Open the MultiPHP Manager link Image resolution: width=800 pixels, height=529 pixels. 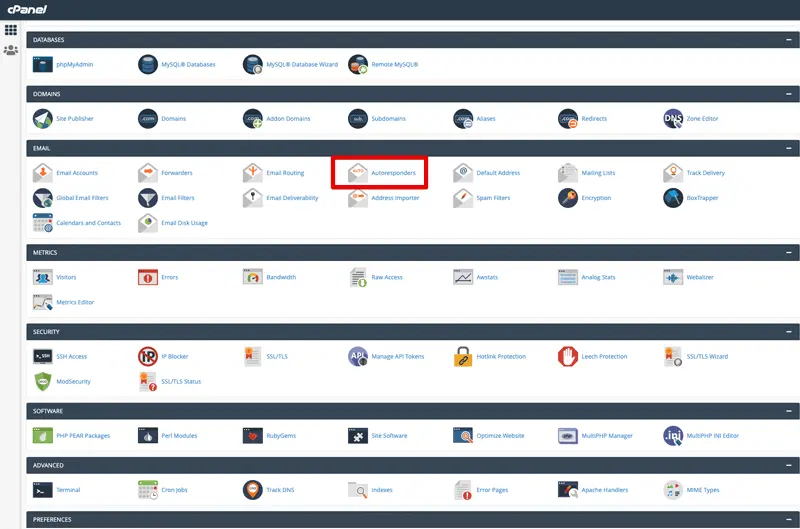click(x=607, y=436)
